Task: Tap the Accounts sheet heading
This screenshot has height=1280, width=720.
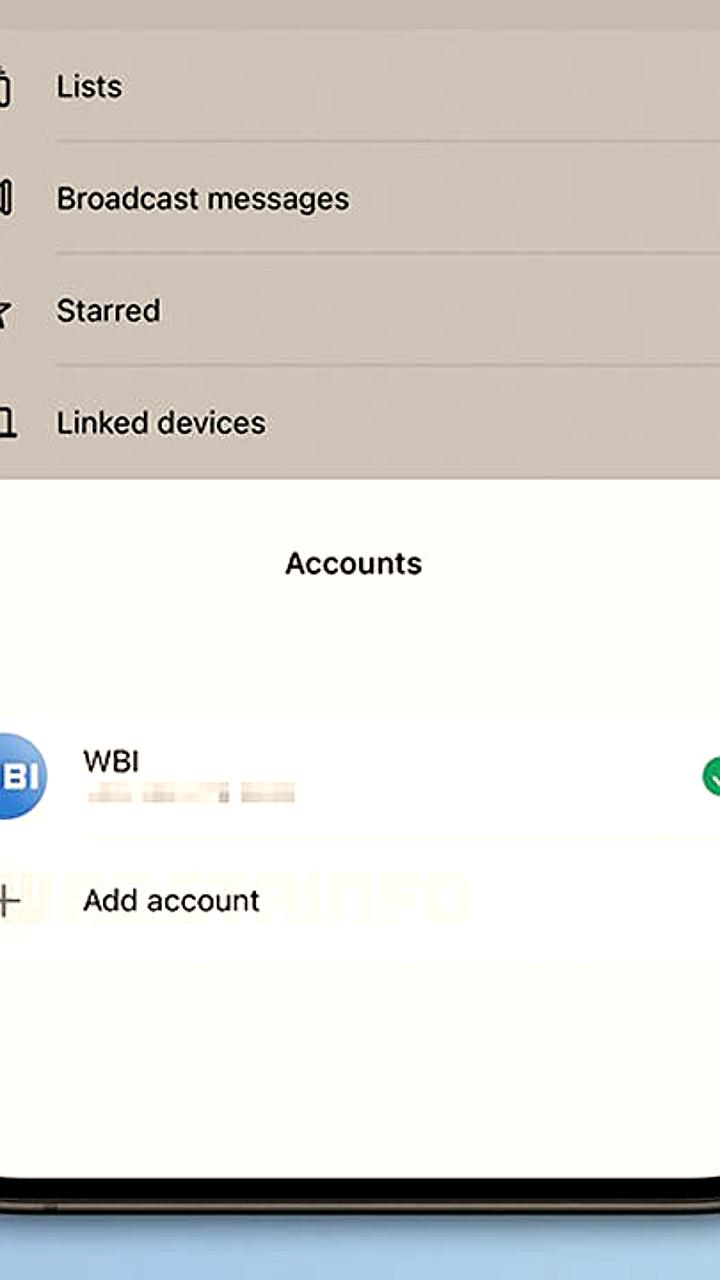Action: tap(353, 563)
